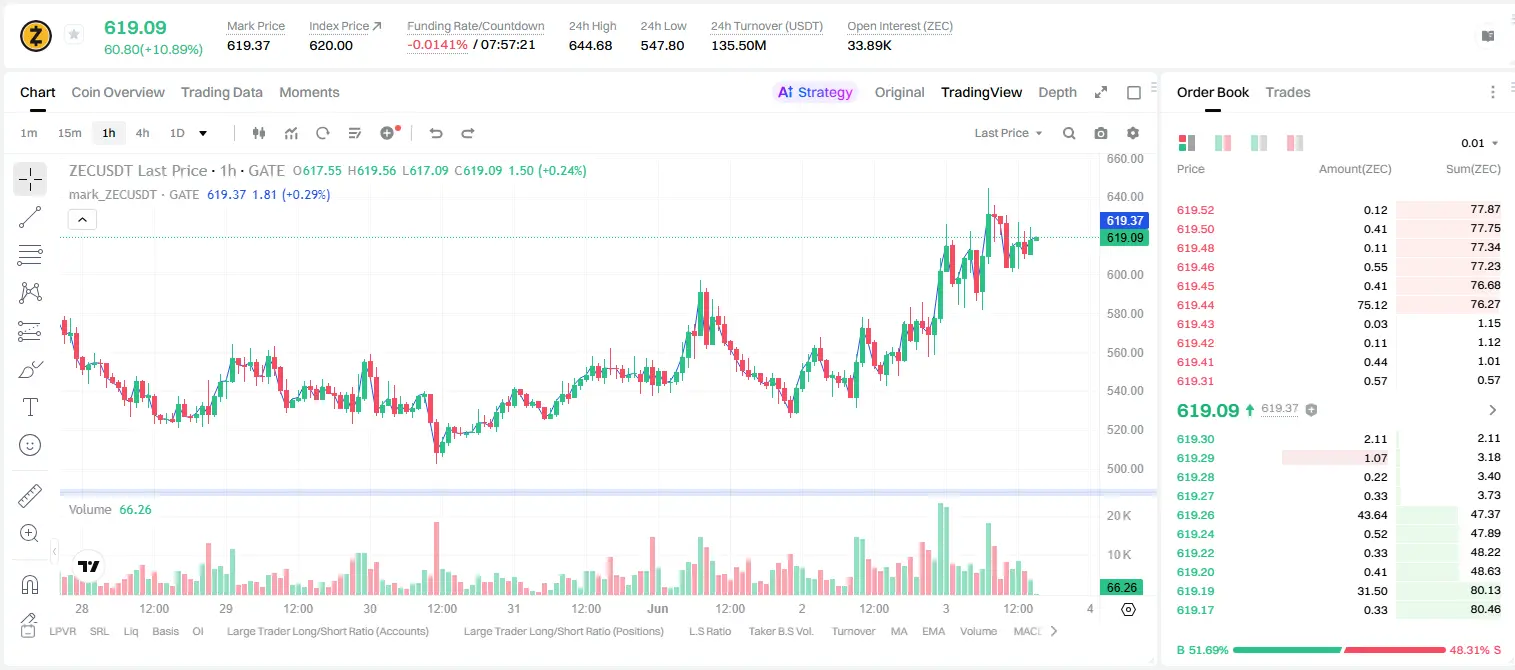The width and height of the screenshot is (1515, 670).
Task: Open the Last Price dropdown
Action: click(x=1008, y=133)
